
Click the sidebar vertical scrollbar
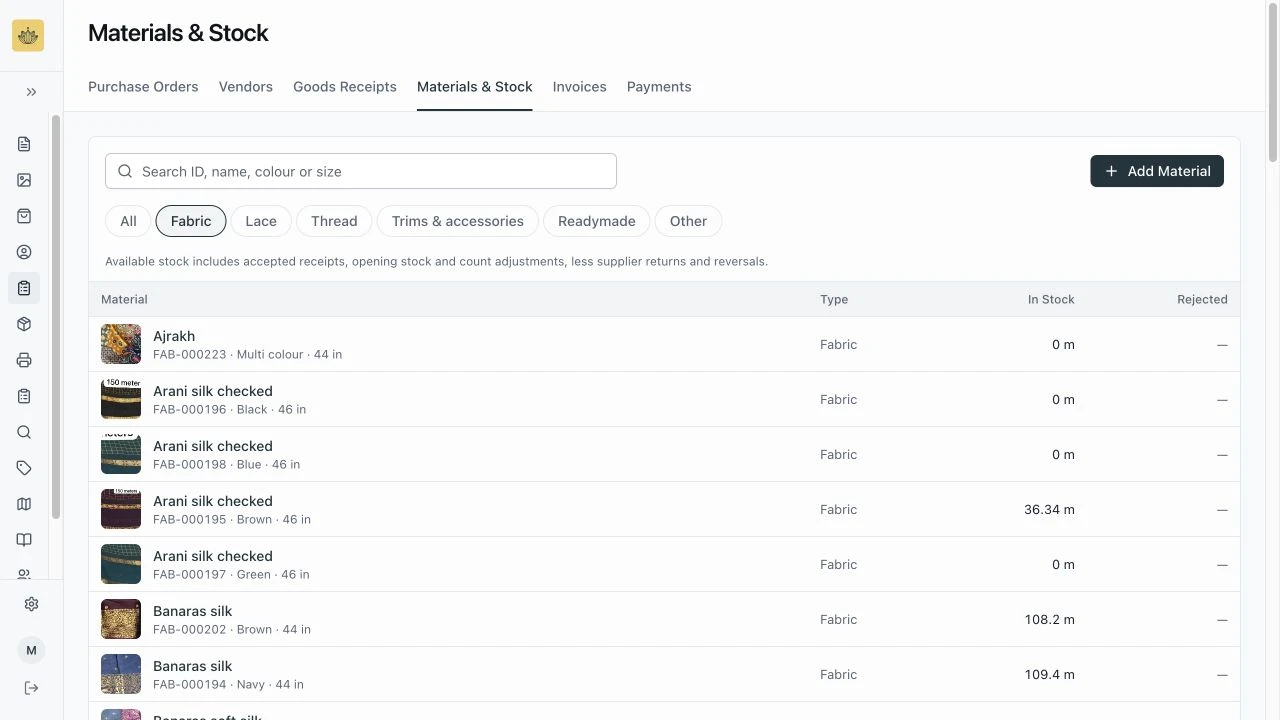(56, 317)
